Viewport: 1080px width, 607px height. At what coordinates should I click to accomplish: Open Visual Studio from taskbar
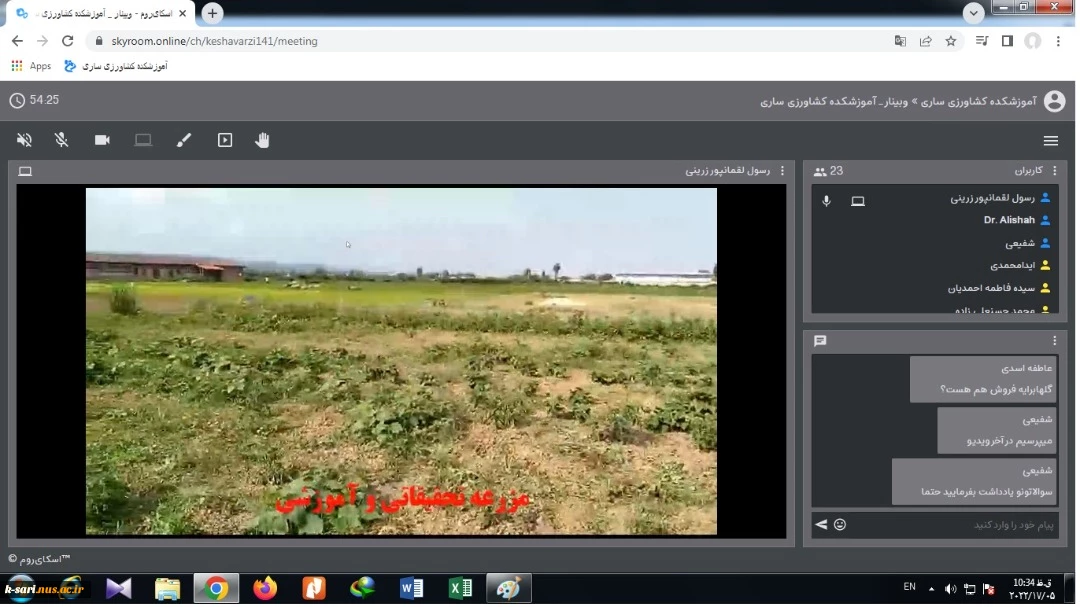[x=118, y=590]
